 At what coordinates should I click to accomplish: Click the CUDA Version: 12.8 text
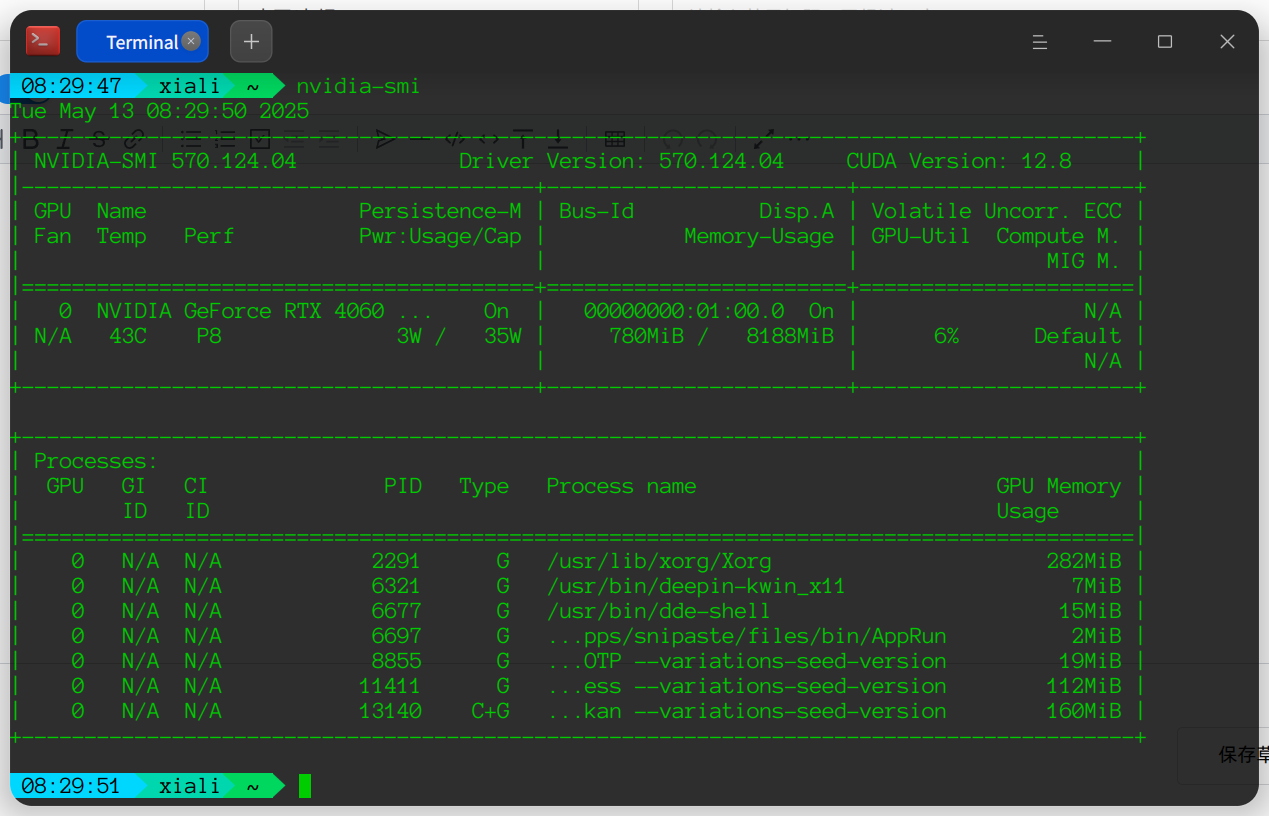(x=959, y=161)
